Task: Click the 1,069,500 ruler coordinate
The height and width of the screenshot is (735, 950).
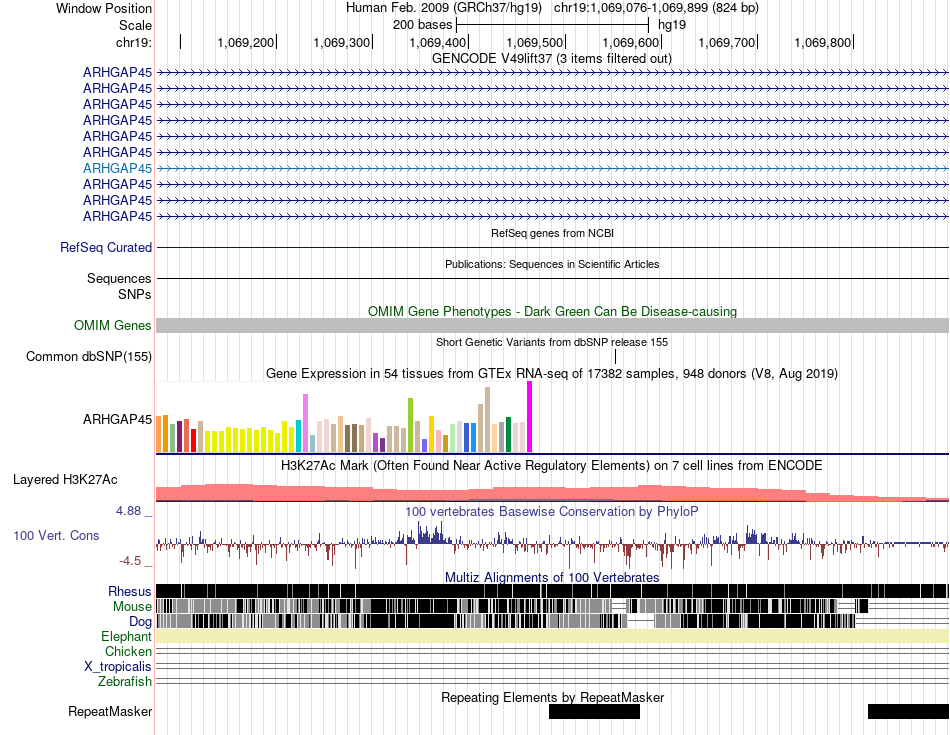Action: coord(534,42)
